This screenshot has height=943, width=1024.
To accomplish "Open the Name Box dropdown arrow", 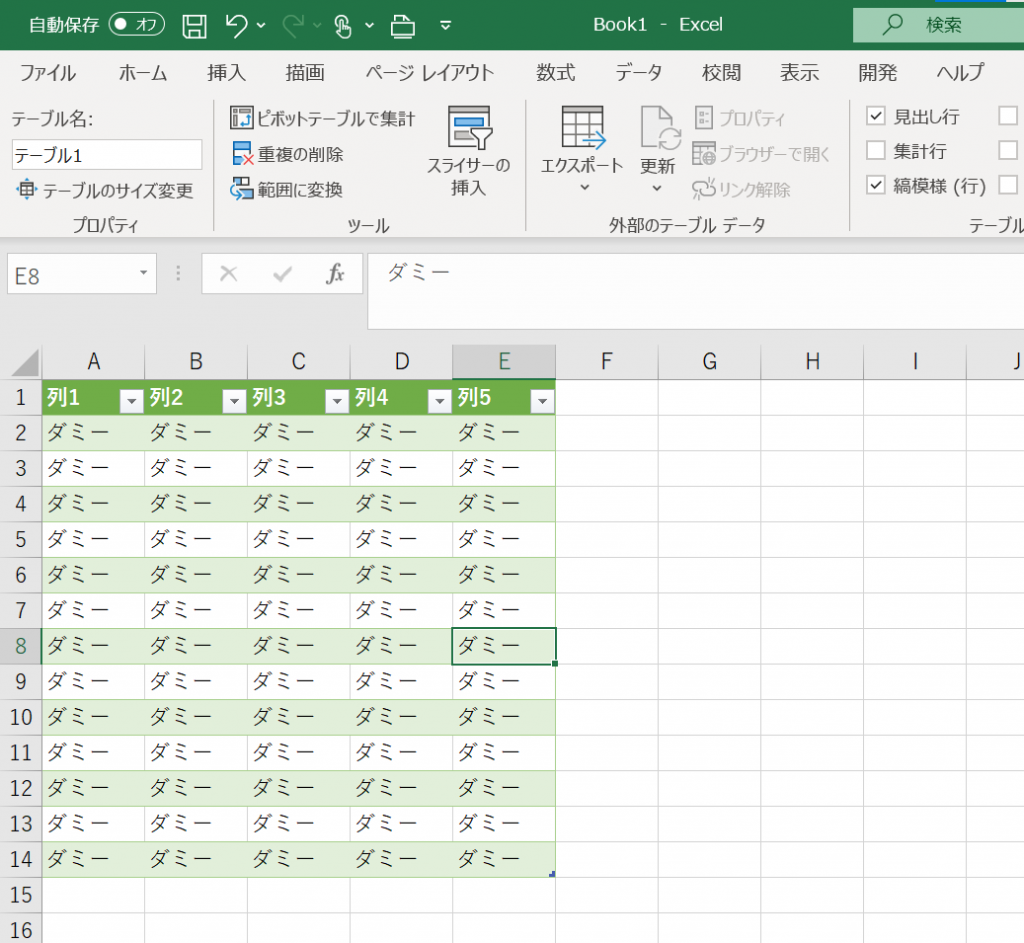I will click(x=143, y=273).
